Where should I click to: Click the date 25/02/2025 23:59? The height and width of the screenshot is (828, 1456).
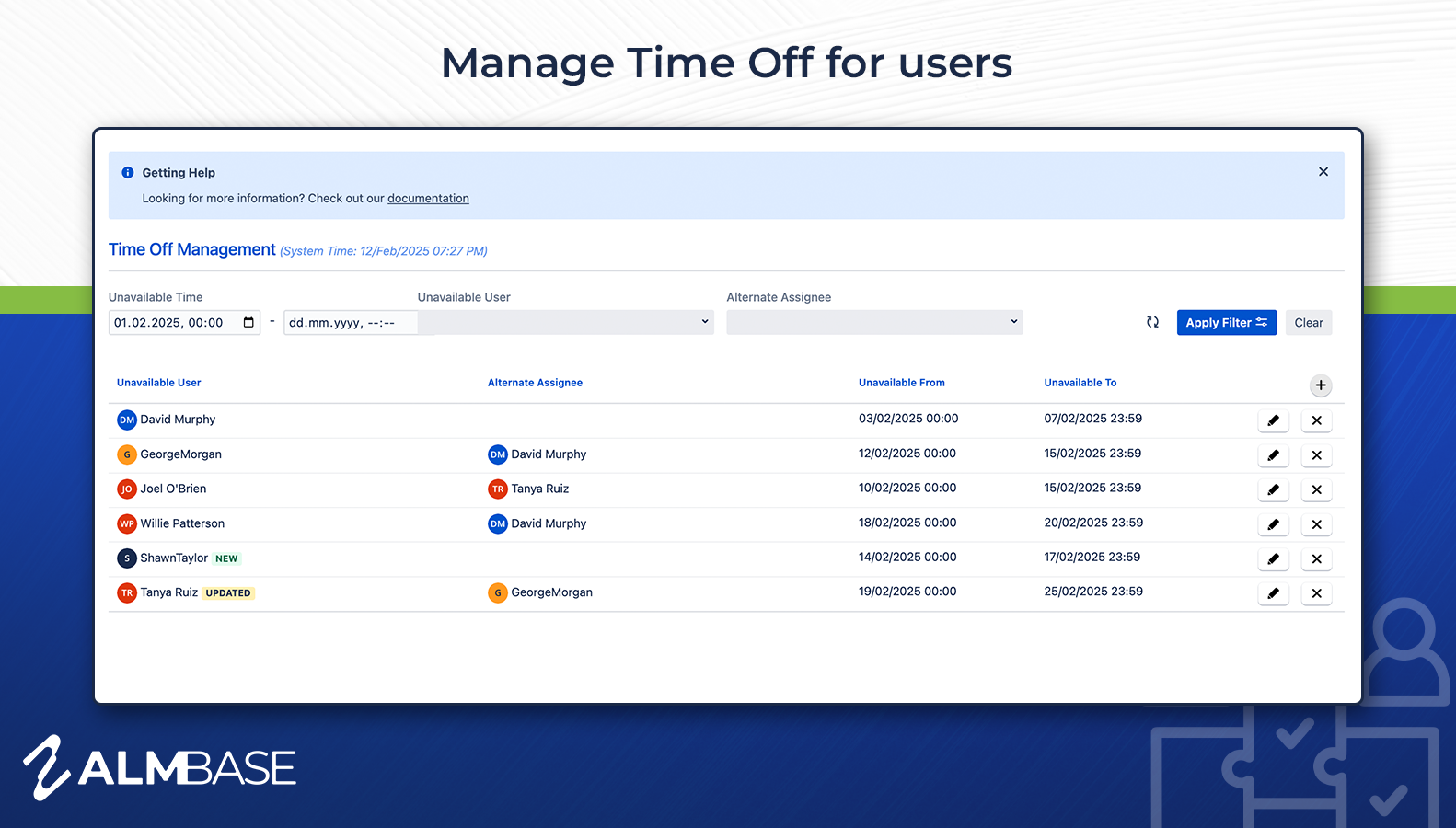pyautogui.click(x=1093, y=592)
